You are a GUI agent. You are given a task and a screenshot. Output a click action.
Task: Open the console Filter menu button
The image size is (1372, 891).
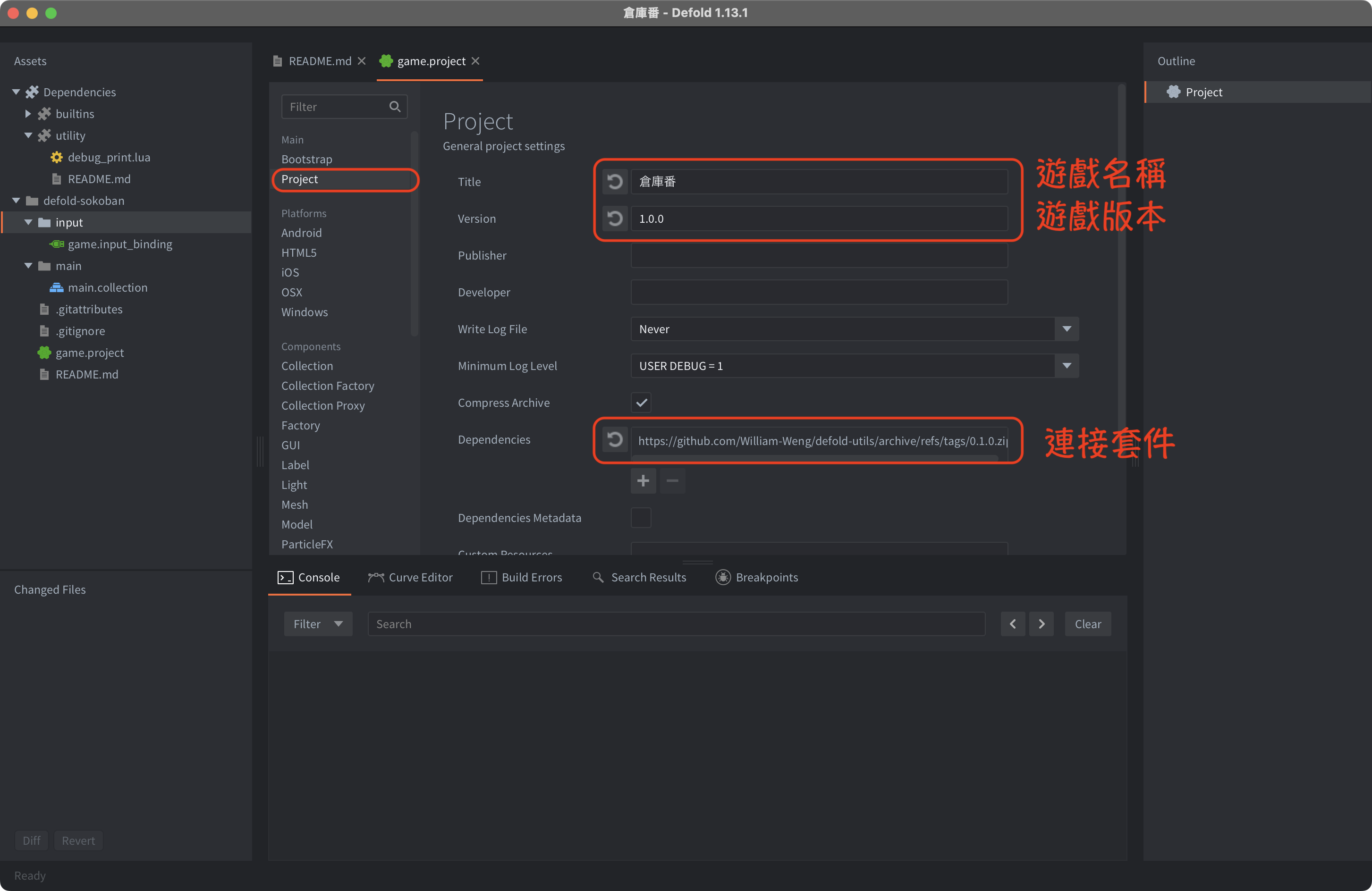point(318,623)
